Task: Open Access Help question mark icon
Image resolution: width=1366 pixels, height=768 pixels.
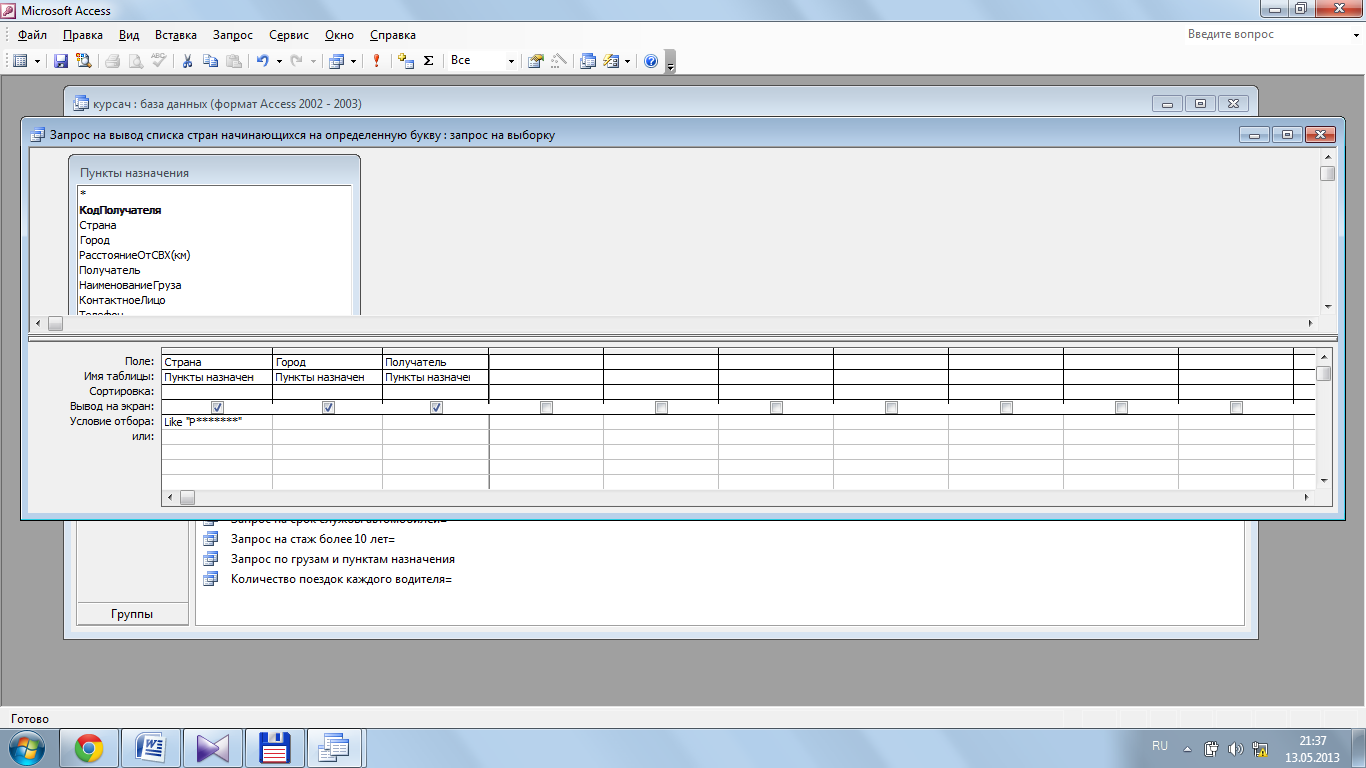Action: tap(651, 61)
